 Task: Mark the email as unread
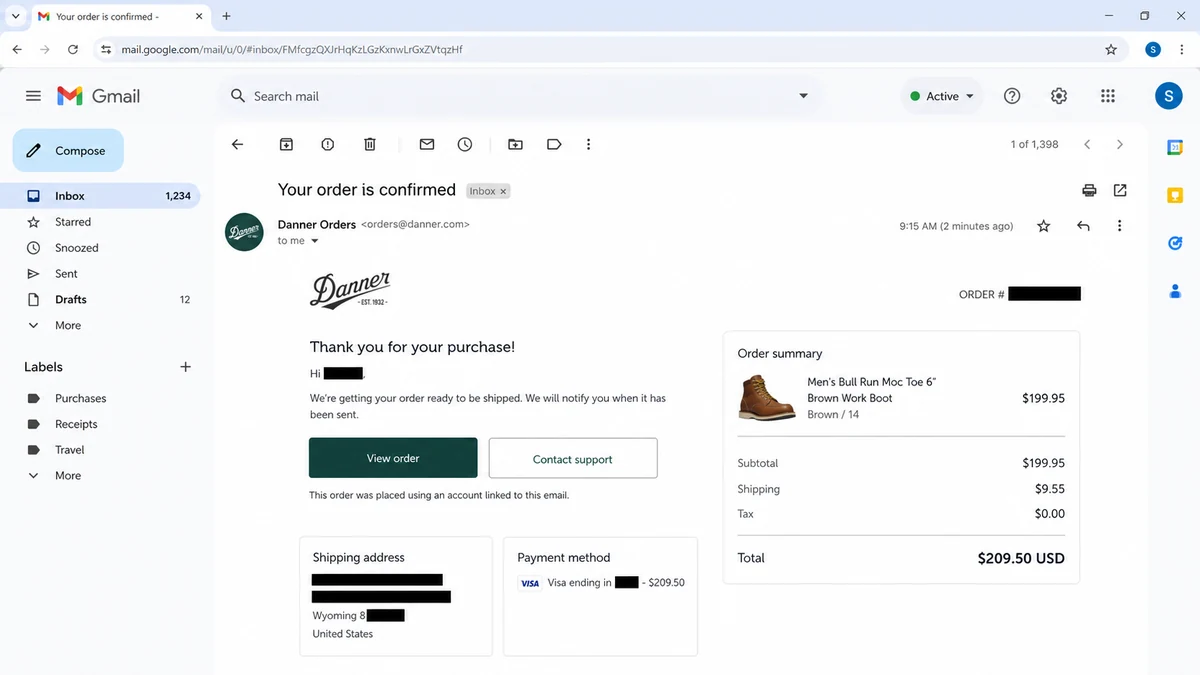click(427, 144)
